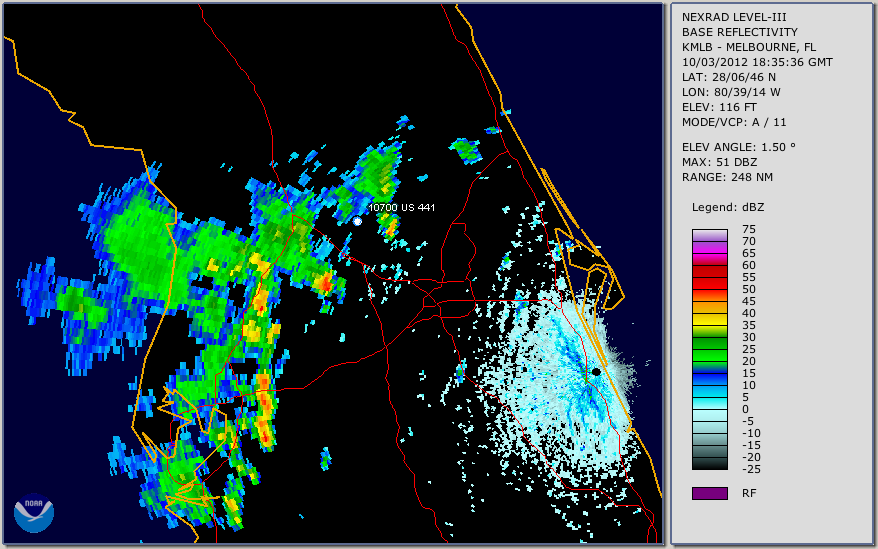
Task: Click the 'ELEV ANGLE: 1.50 °' line
Action: pos(739,147)
